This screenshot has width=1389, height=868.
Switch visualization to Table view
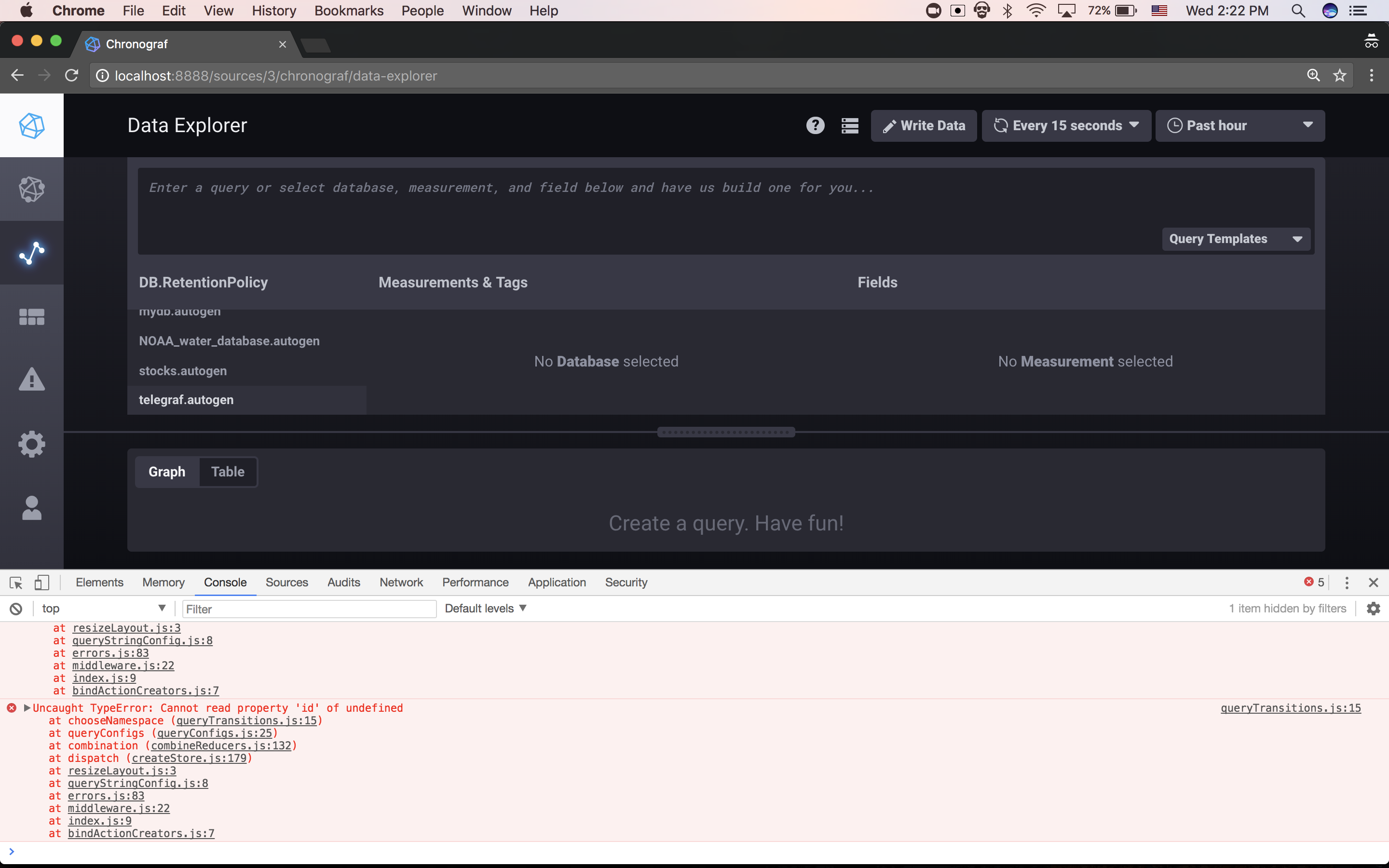coord(228,471)
